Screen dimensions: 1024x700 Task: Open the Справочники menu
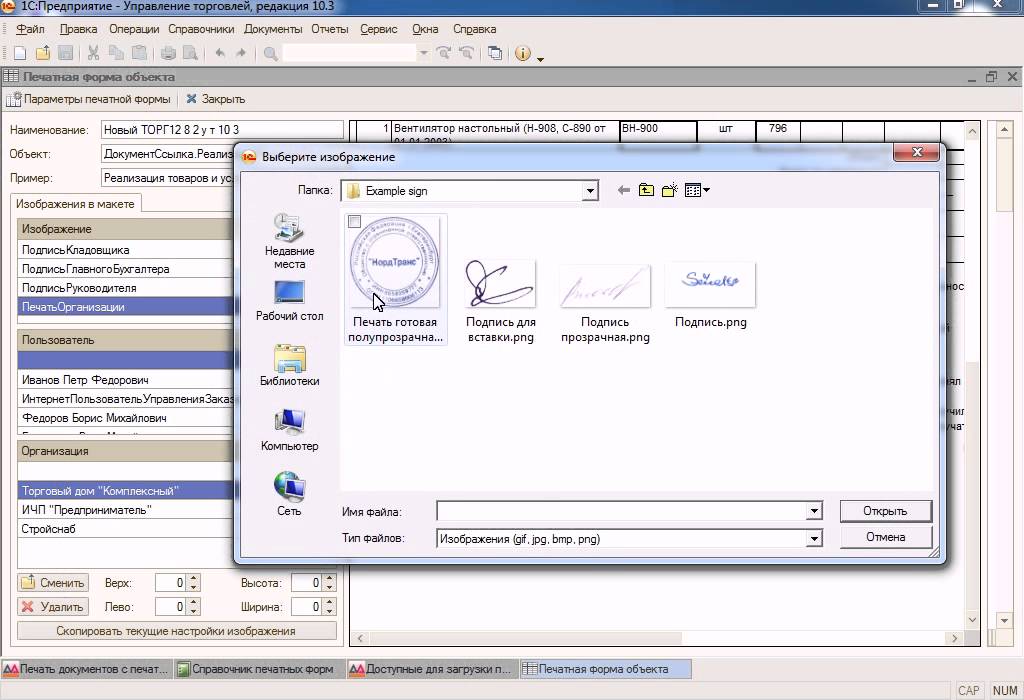(201, 29)
